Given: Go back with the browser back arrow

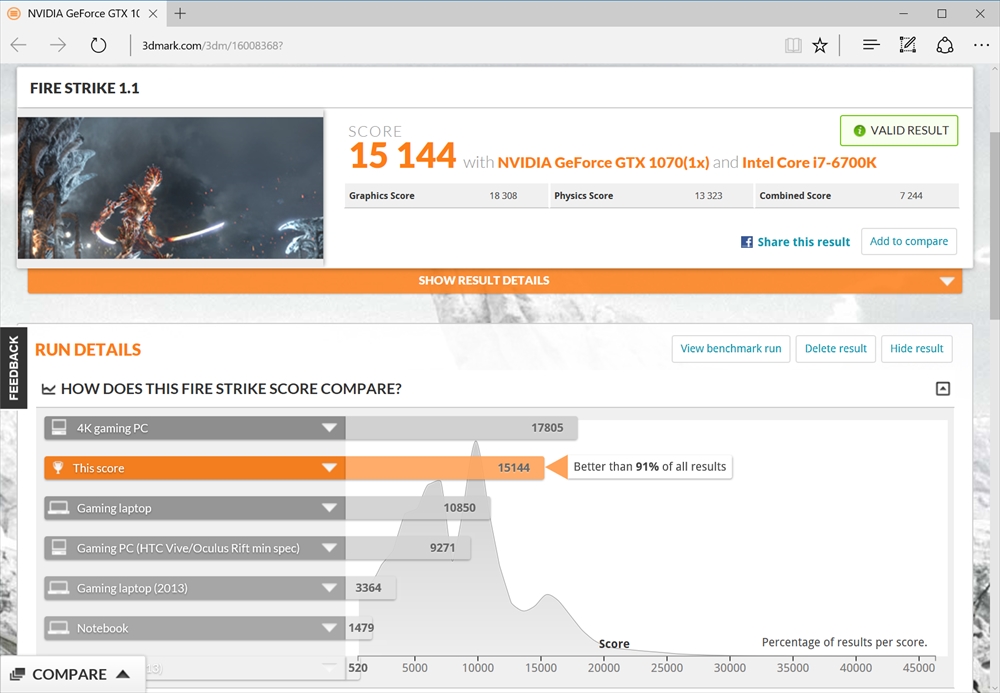Looking at the screenshot, I should [x=18, y=45].
